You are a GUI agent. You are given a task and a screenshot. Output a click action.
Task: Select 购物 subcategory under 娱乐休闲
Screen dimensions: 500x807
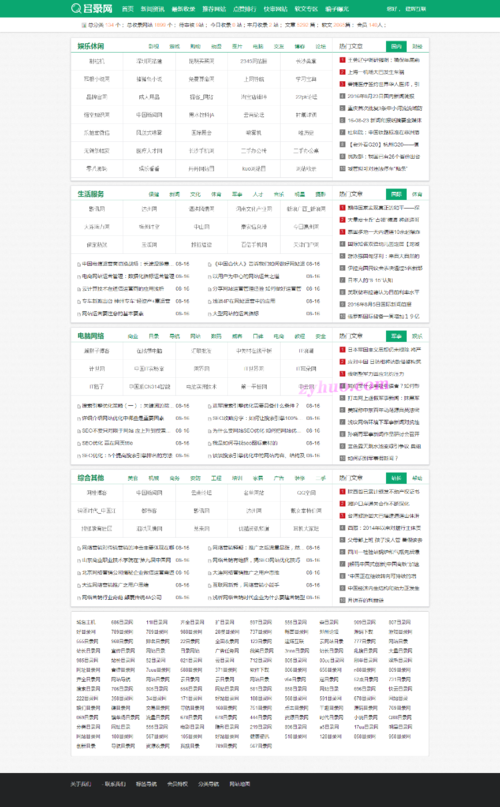pyautogui.click(x=195, y=46)
